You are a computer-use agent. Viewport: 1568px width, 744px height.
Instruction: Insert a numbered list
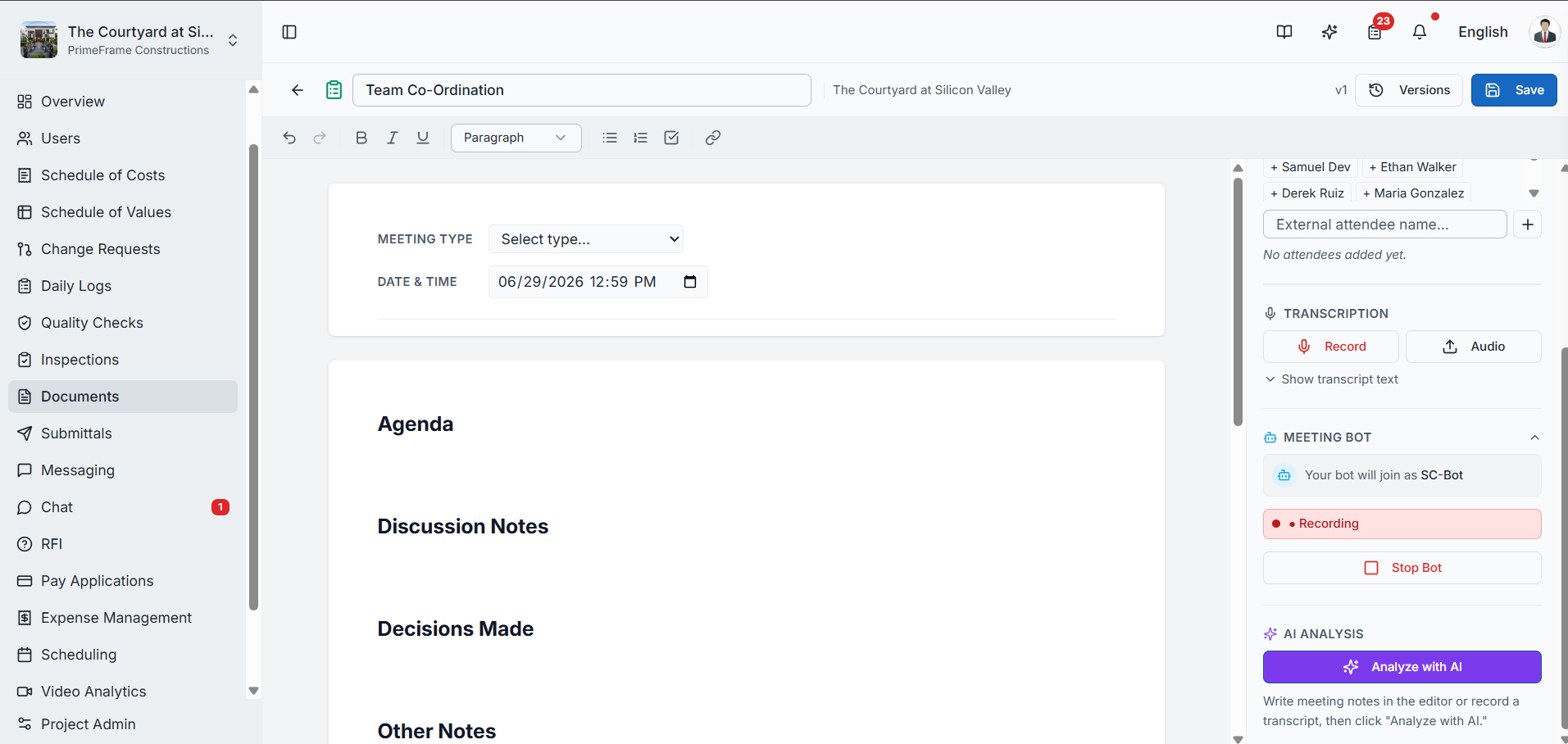pyautogui.click(x=640, y=138)
